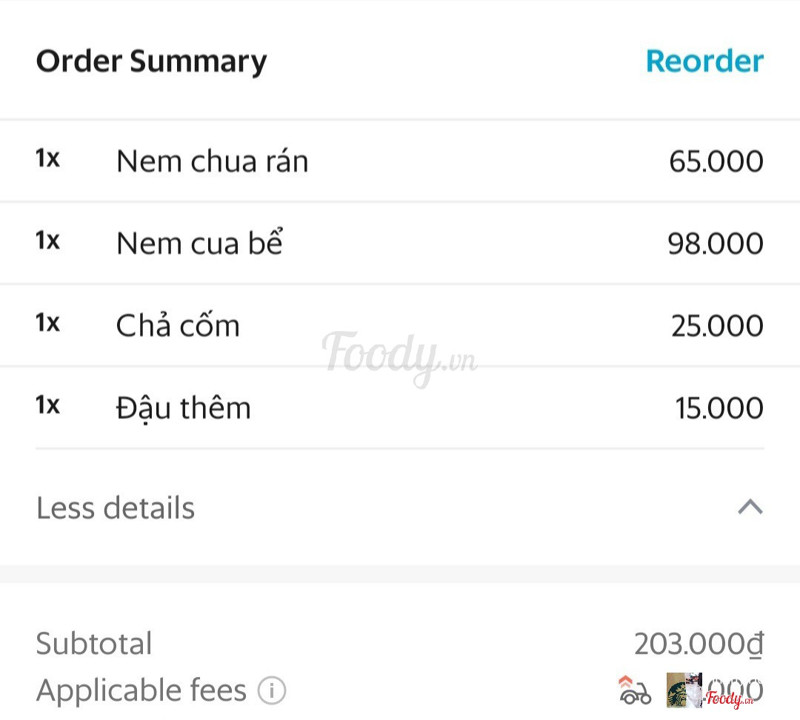Click the 203.000đ subtotal amount
This screenshot has height=720, width=800.
(698, 644)
